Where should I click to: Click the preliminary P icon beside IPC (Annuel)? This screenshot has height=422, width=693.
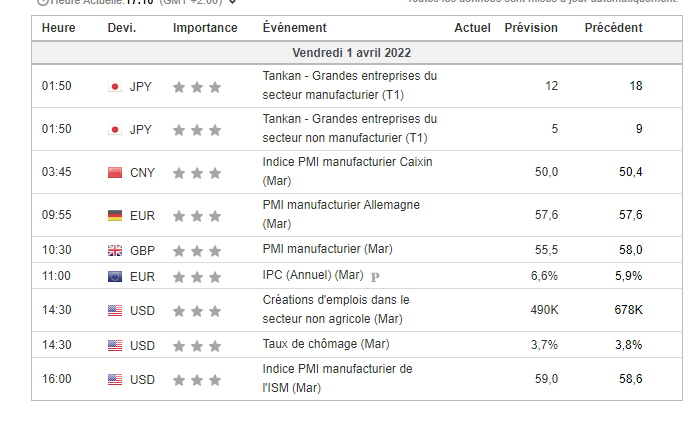[x=375, y=276]
